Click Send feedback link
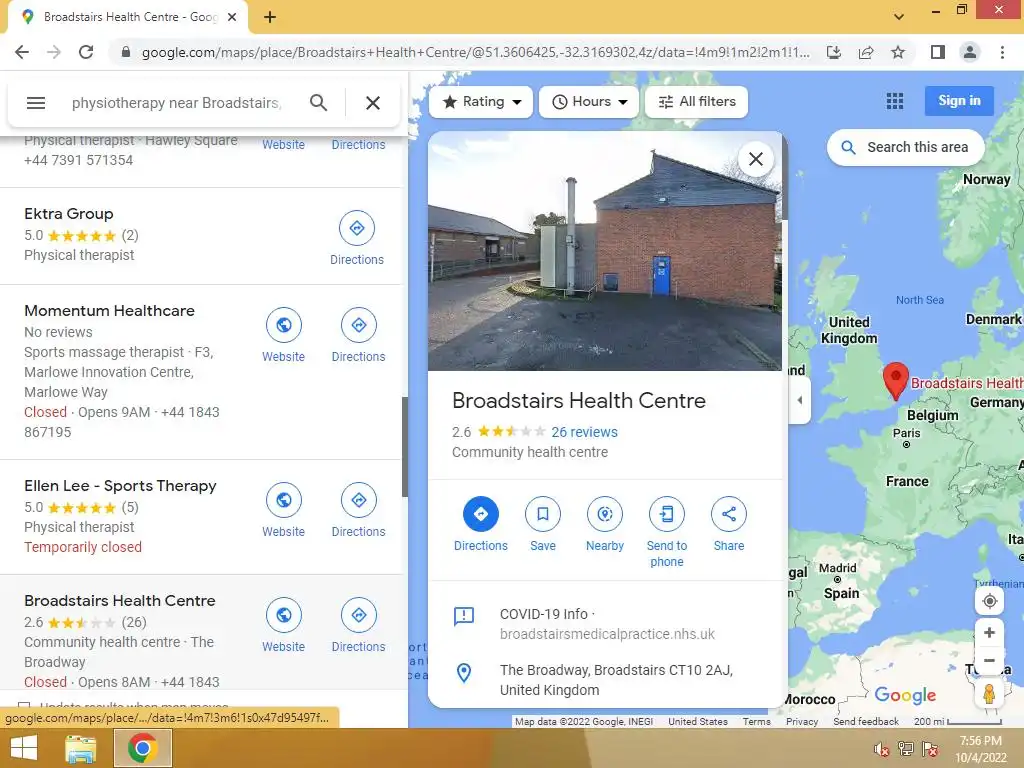The image size is (1024, 768). pos(865,722)
